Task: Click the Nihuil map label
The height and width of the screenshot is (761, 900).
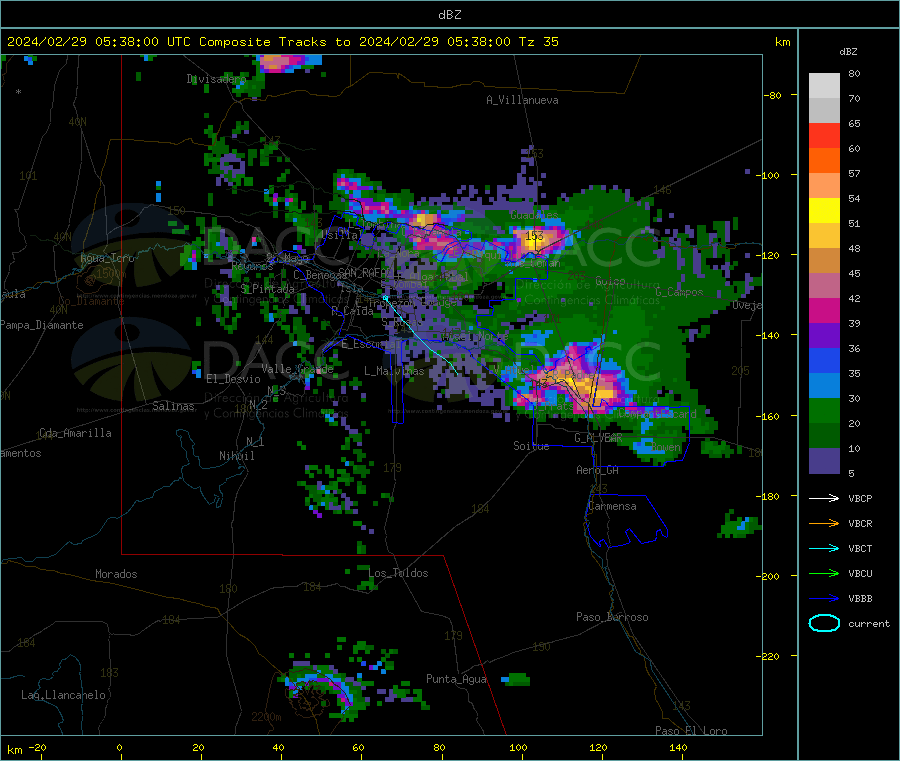Action: pyautogui.click(x=236, y=456)
